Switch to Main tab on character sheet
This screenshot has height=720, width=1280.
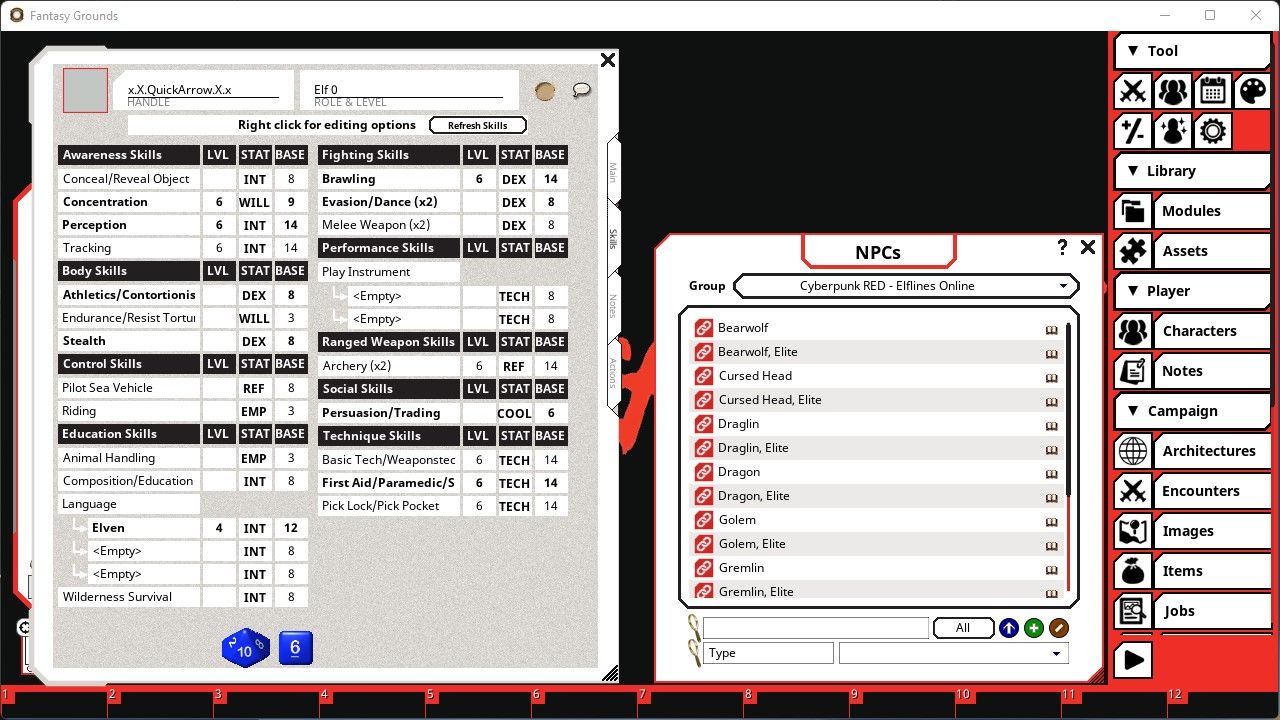click(x=613, y=171)
